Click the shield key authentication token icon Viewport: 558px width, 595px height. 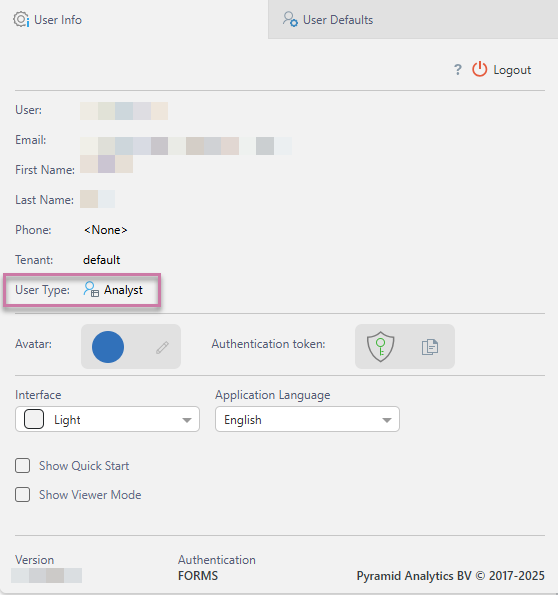tap(380, 346)
